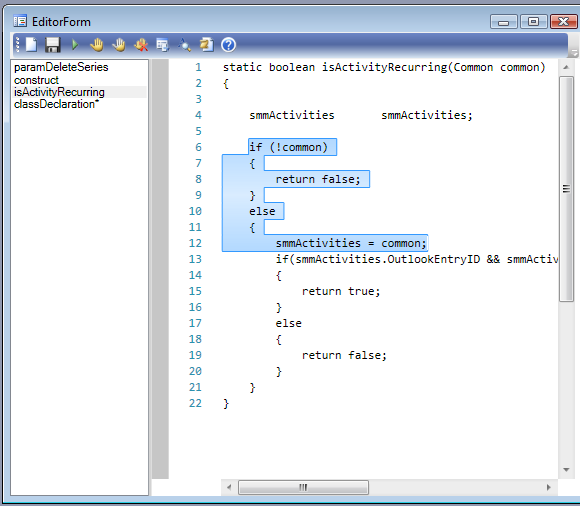This screenshot has height=506, width=580.
Task: Remove all breakpoints (hand with red X)
Action: [x=141, y=45]
